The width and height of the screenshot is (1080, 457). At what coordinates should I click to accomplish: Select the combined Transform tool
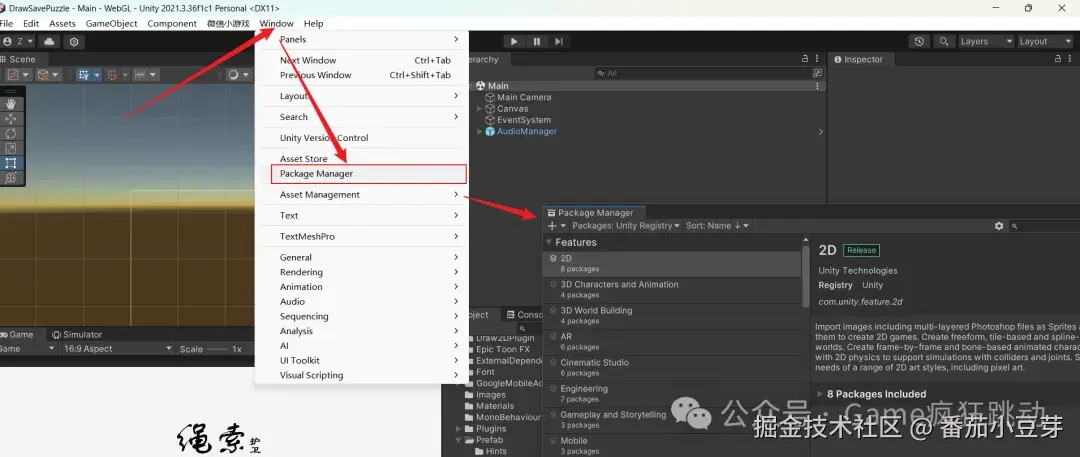tap(11, 178)
